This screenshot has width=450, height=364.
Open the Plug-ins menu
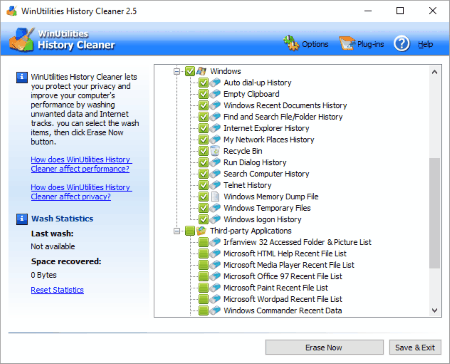click(x=370, y=44)
